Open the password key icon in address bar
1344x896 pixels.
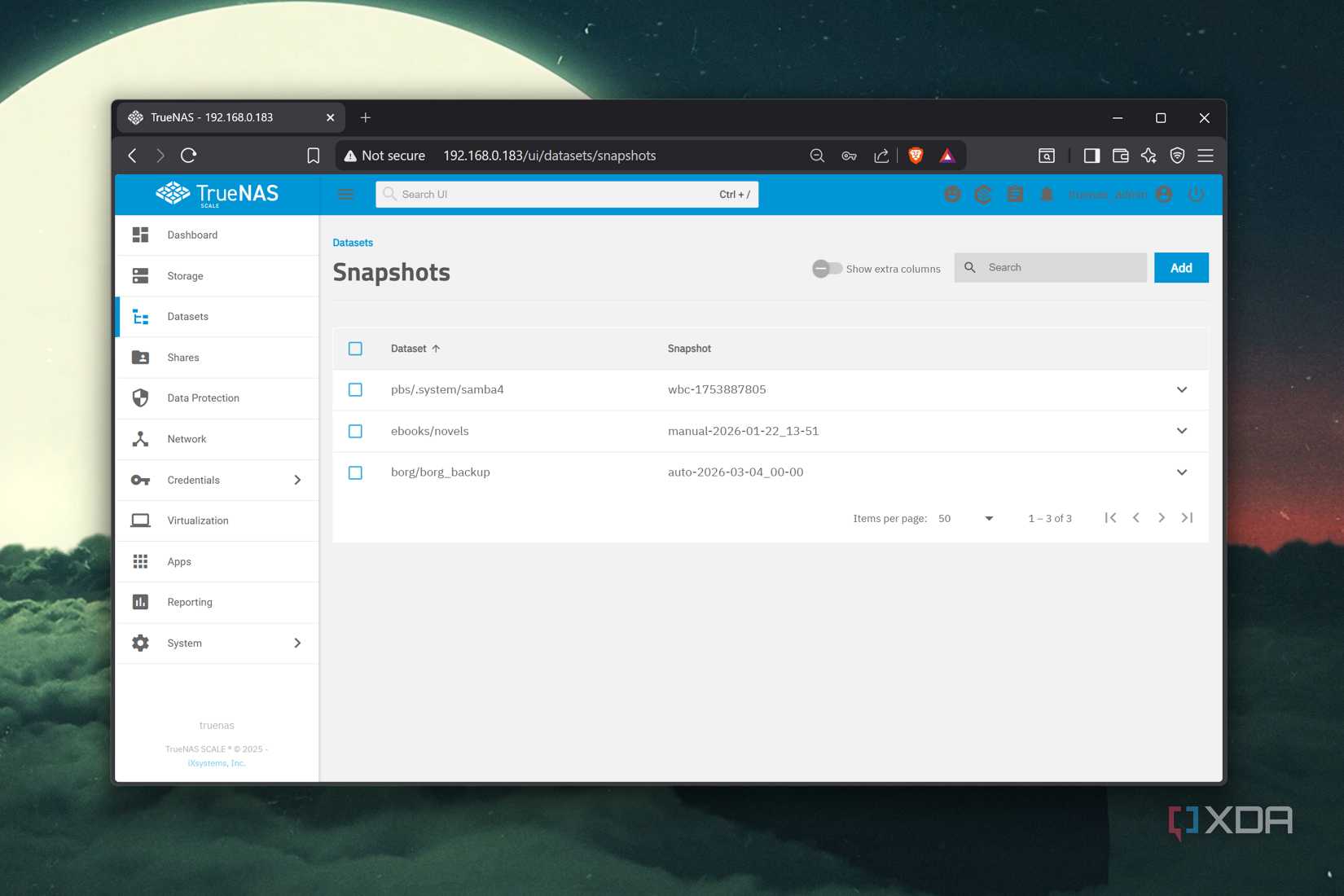tap(849, 156)
